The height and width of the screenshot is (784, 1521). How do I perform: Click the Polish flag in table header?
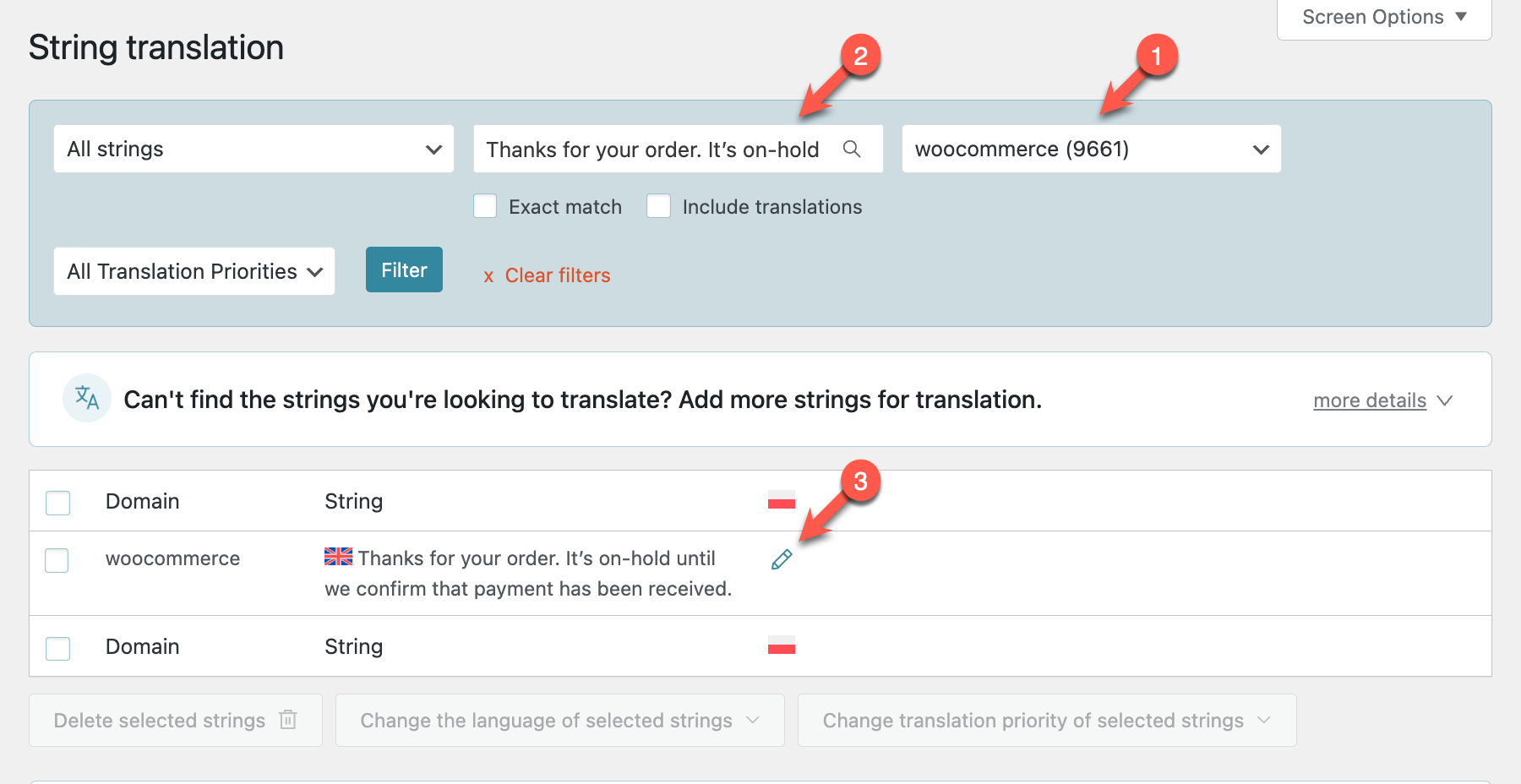(782, 500)
